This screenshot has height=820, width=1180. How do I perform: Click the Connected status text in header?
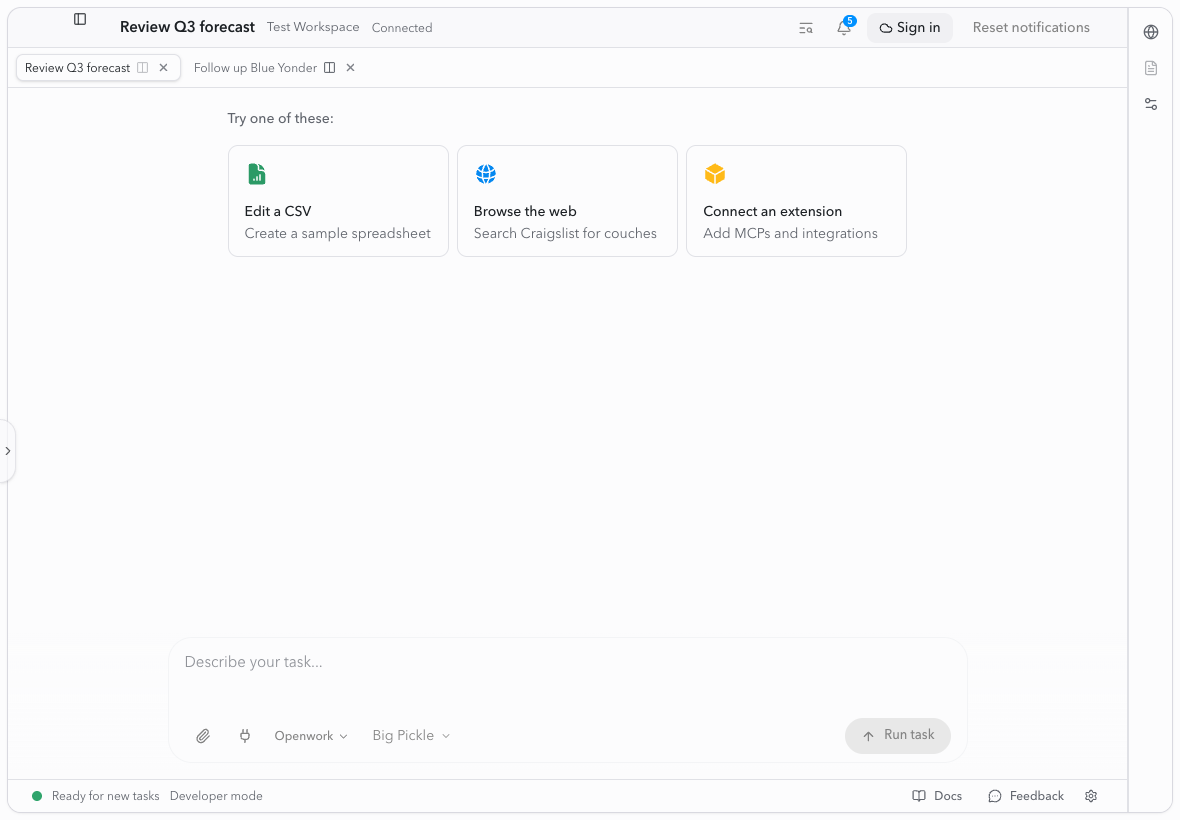402,28
